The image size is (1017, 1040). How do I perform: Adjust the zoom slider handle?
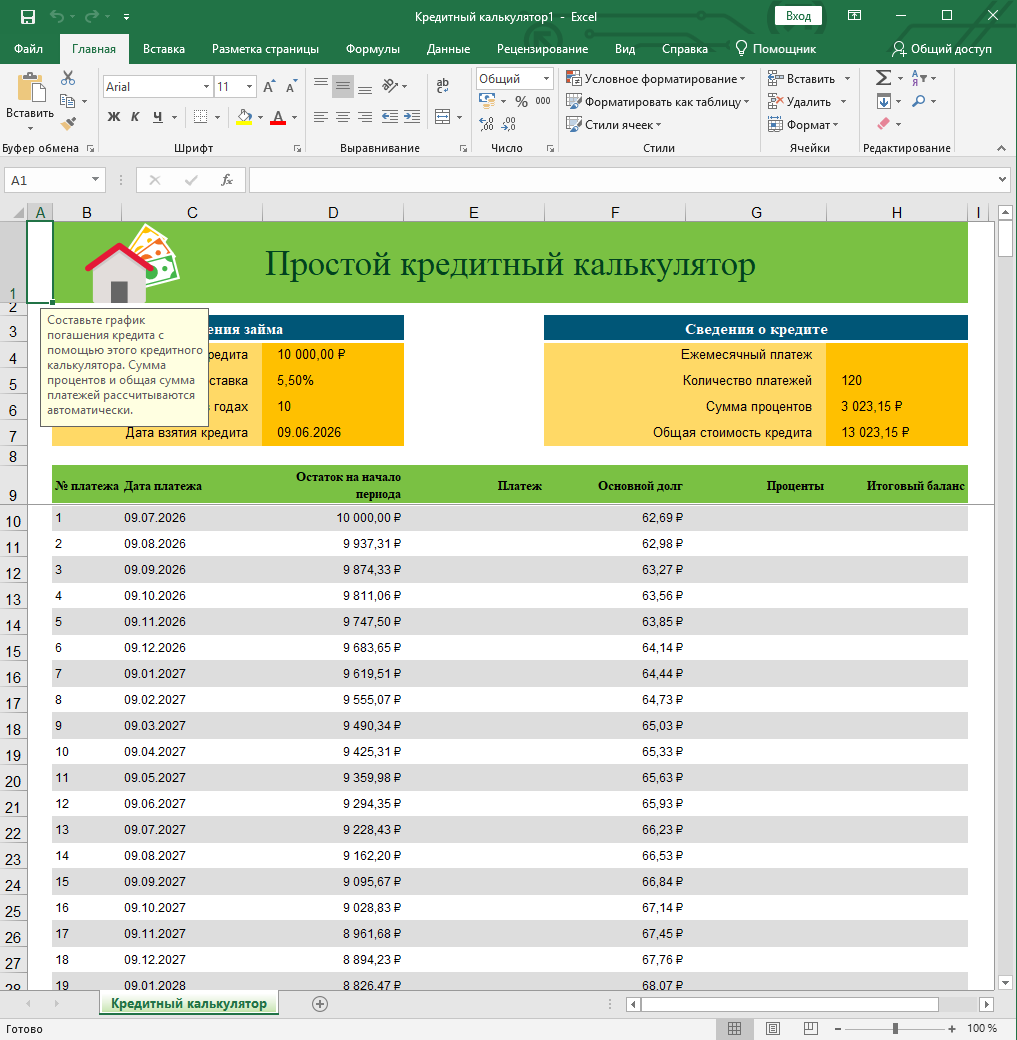[896, 1028]
